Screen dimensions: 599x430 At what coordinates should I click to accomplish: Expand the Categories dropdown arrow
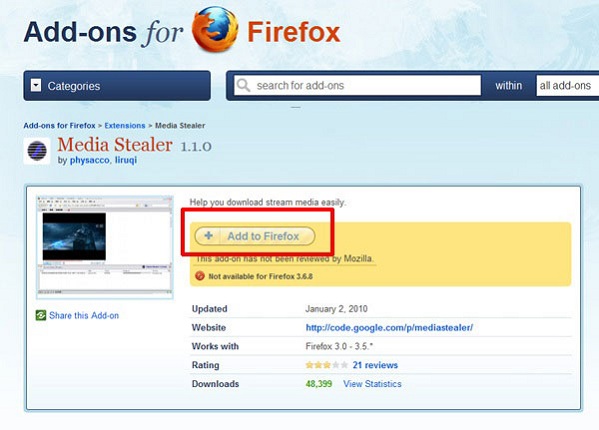pyautogui.click(x=36, y=85)
